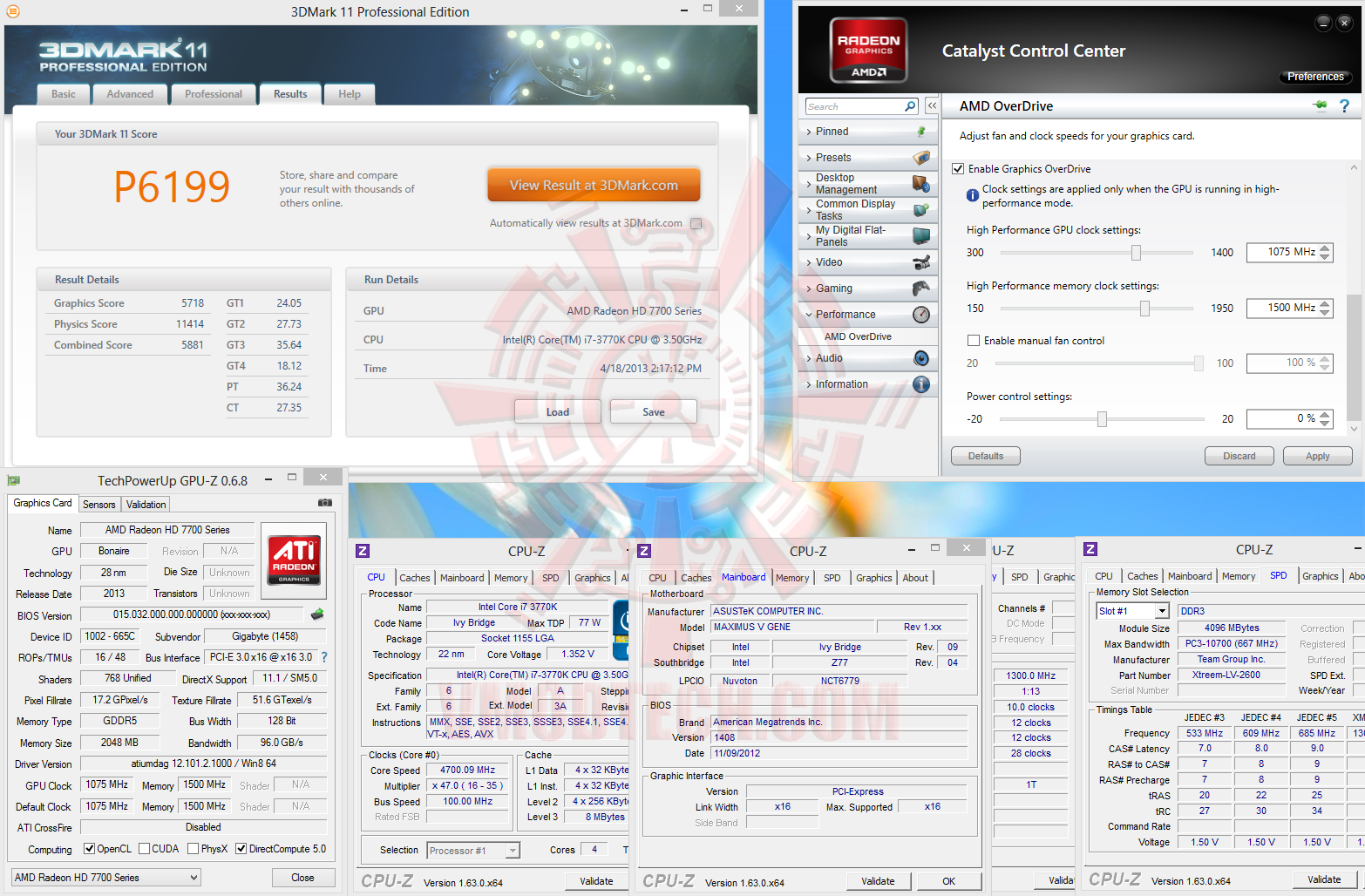The width and height of the screenshot is (1365, 896).
Task: Click the Radeon Graphics AMD logo in Catalyst
Action: (868, 51)
